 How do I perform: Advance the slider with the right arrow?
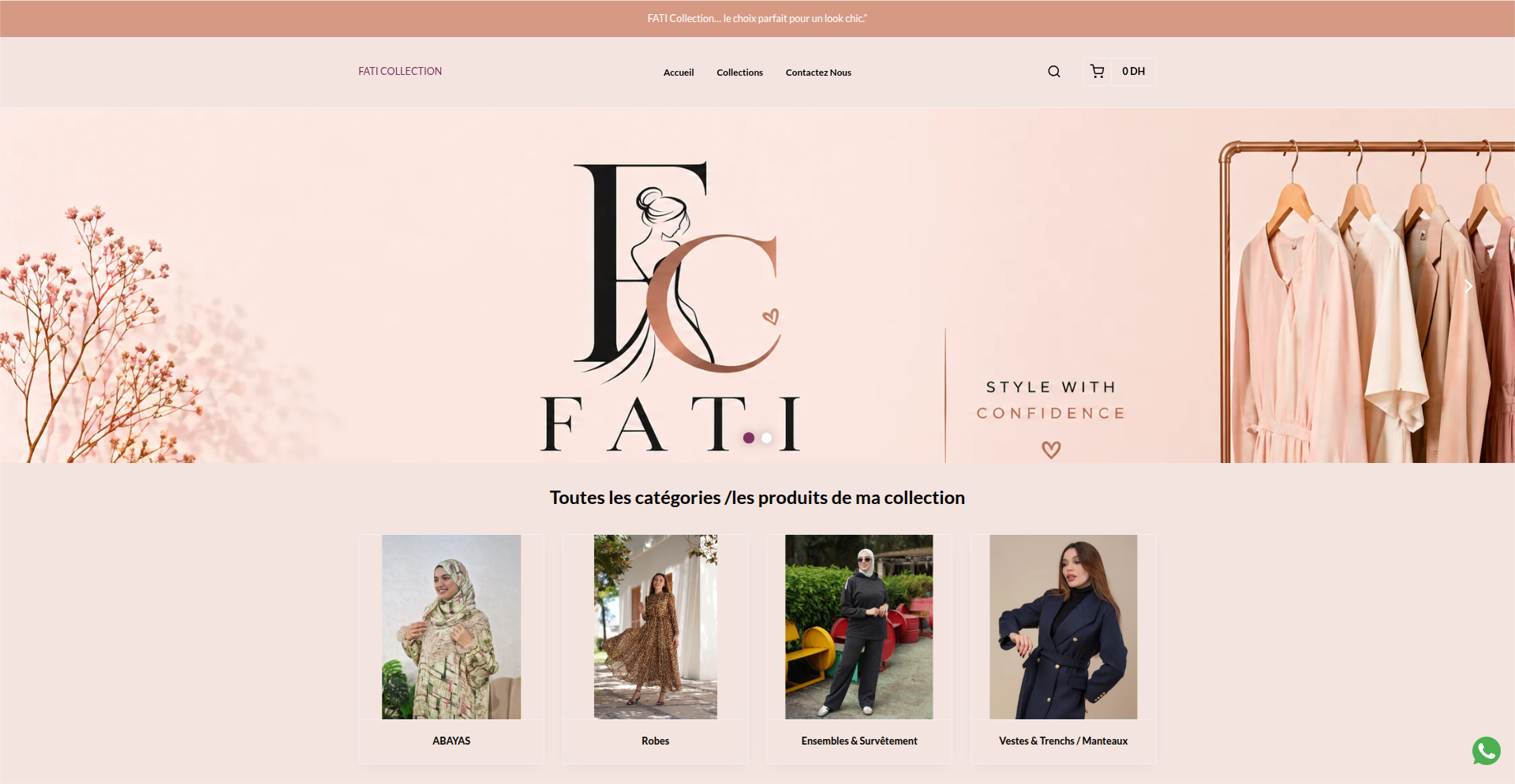click(x=1468, y=286)
